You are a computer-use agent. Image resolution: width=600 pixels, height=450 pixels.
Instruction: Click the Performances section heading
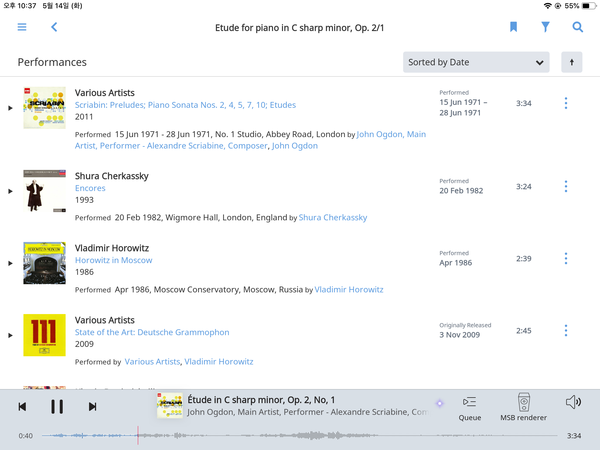pyautogui.click(x=52, y=62)
